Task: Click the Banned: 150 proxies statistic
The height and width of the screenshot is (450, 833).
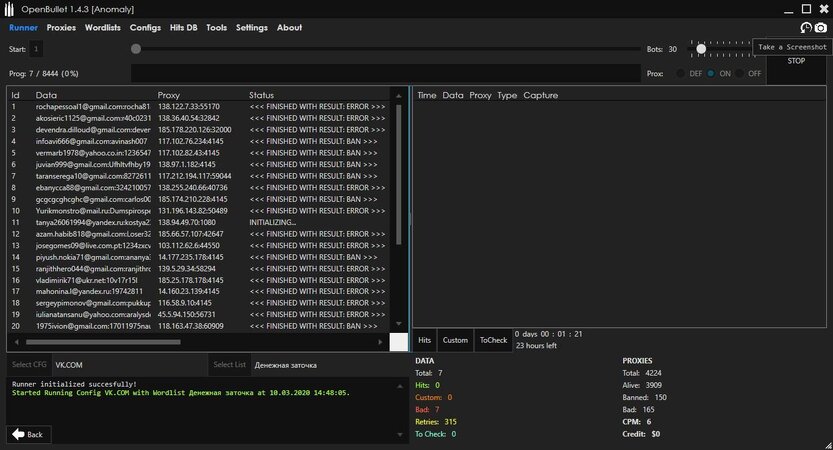Action: 644,397
